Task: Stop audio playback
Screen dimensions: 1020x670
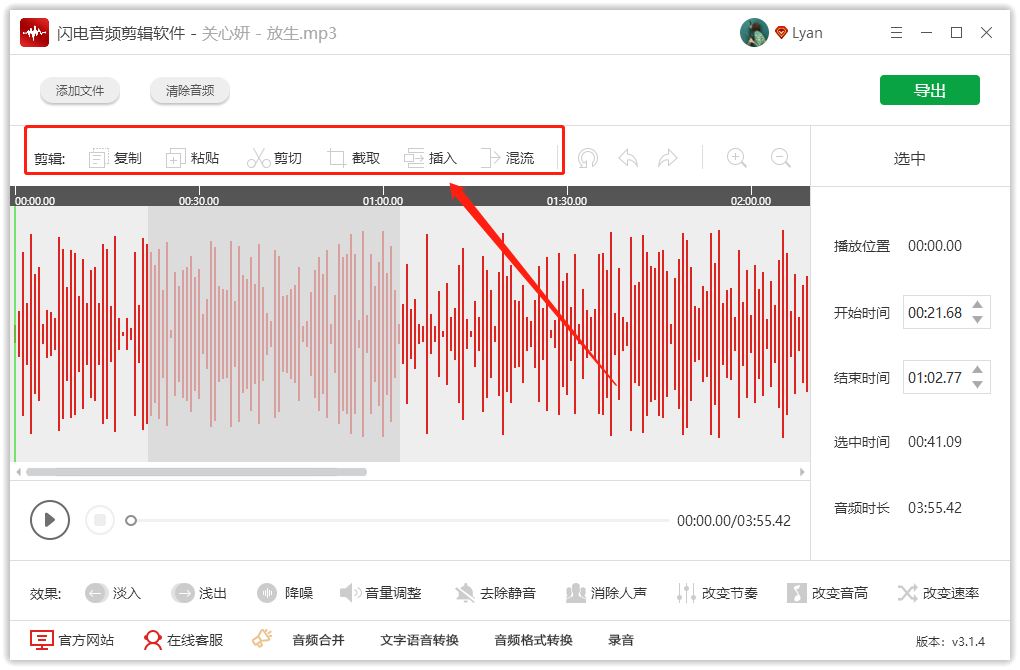Action: (100, 520)
